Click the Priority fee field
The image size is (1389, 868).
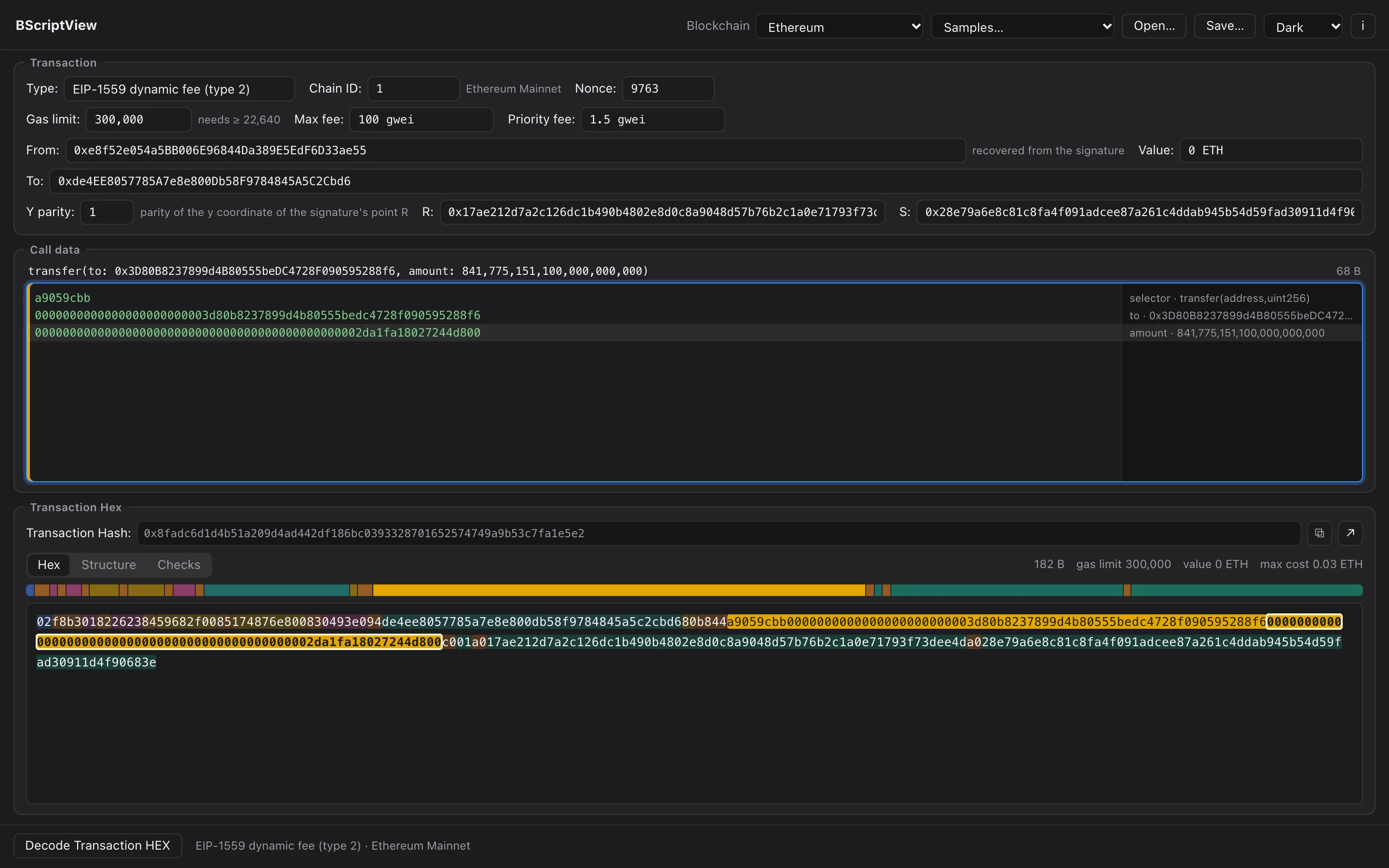pos(653,120)
